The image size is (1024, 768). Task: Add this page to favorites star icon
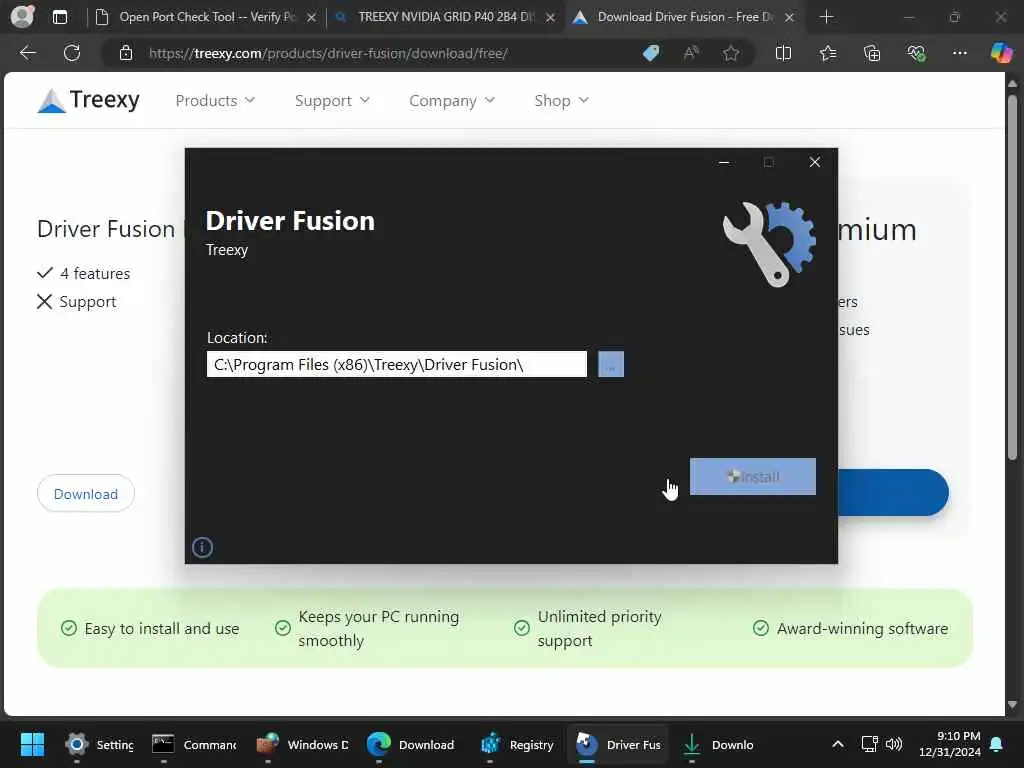click(x=731, y=54)
